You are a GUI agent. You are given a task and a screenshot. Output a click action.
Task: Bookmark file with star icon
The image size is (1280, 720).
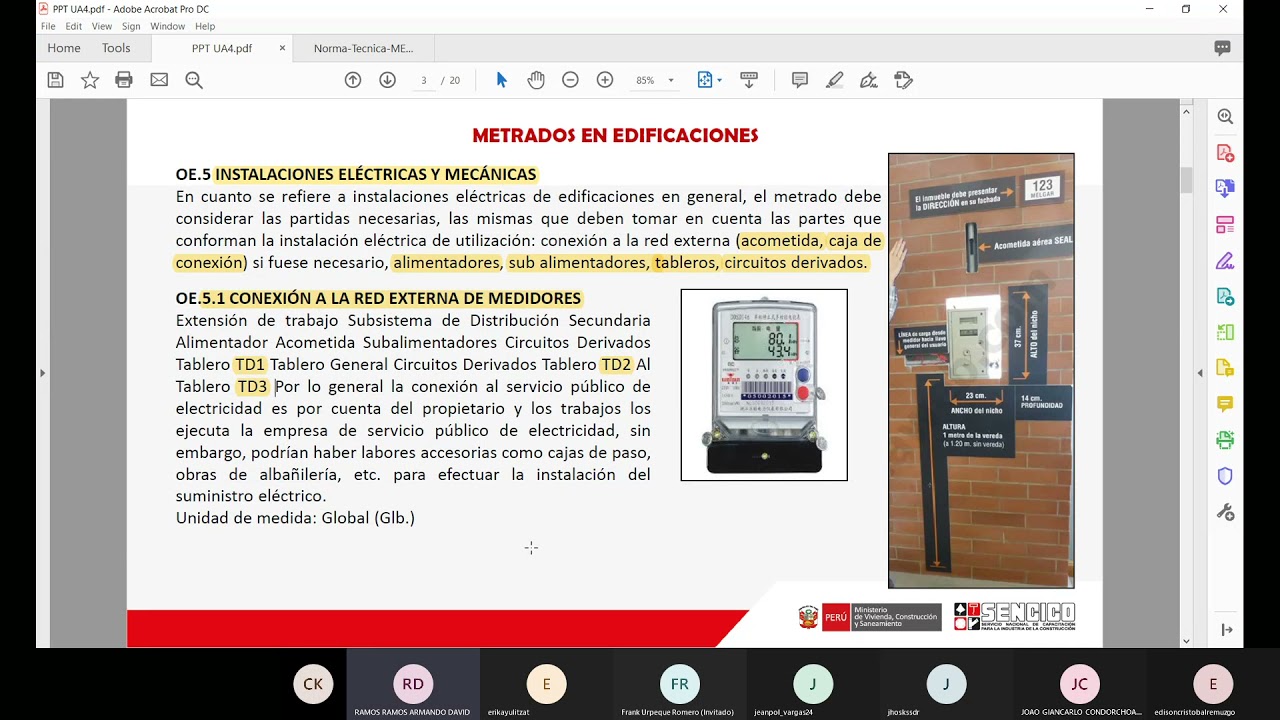[x=90, y=80]
